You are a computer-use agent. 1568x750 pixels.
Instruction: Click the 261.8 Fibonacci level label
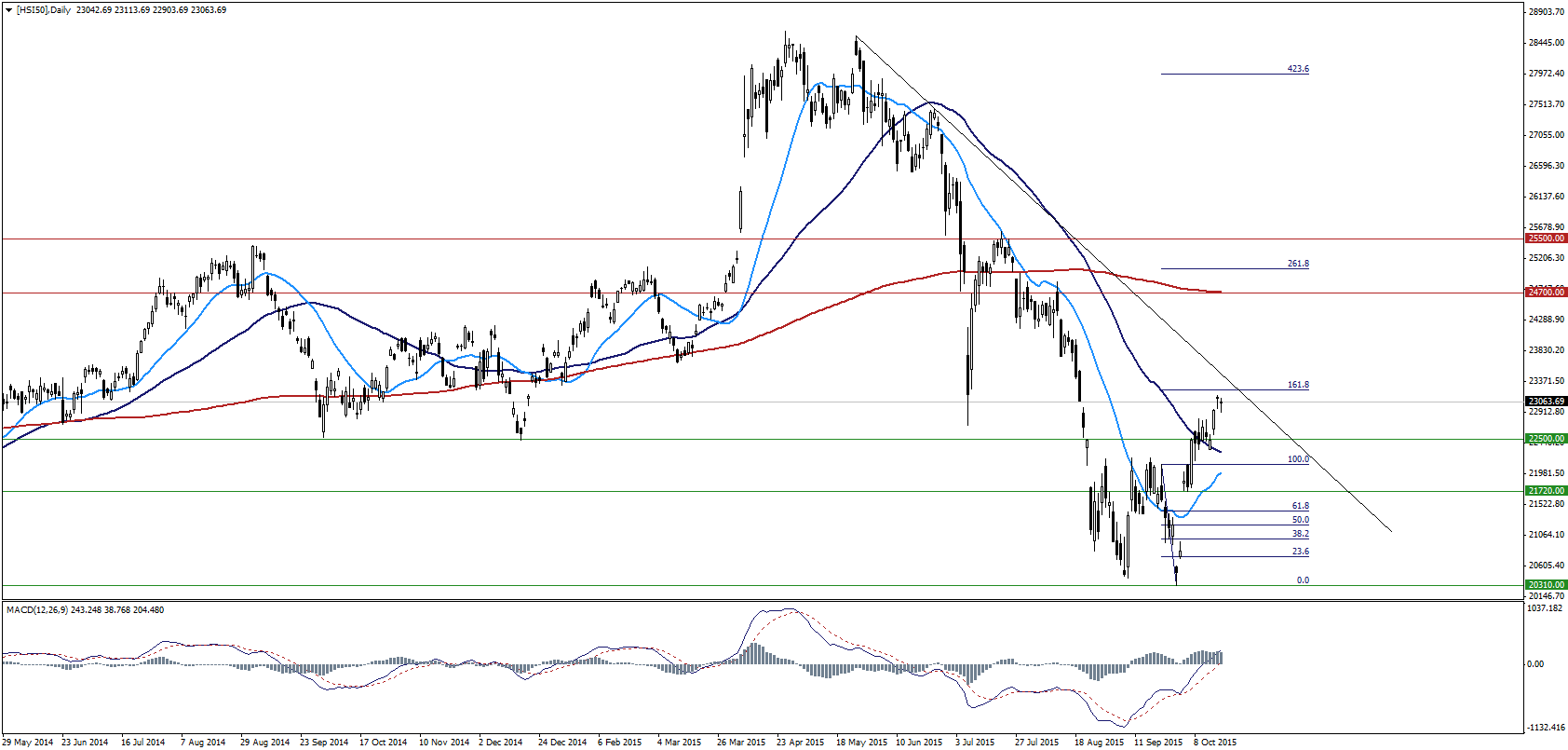[x=1298, y=264]
